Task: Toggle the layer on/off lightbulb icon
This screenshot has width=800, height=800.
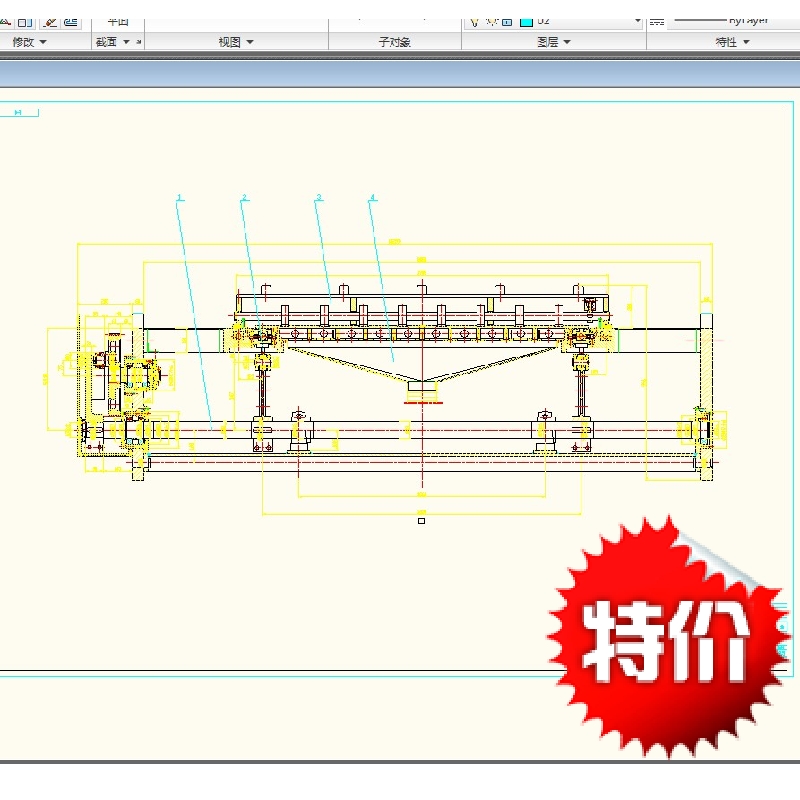Action: (x=474, y=22)
